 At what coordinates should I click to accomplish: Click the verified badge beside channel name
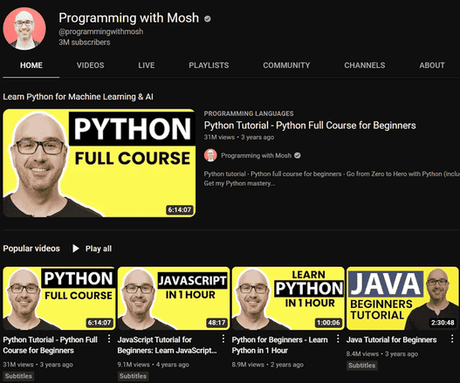(208, 19)
